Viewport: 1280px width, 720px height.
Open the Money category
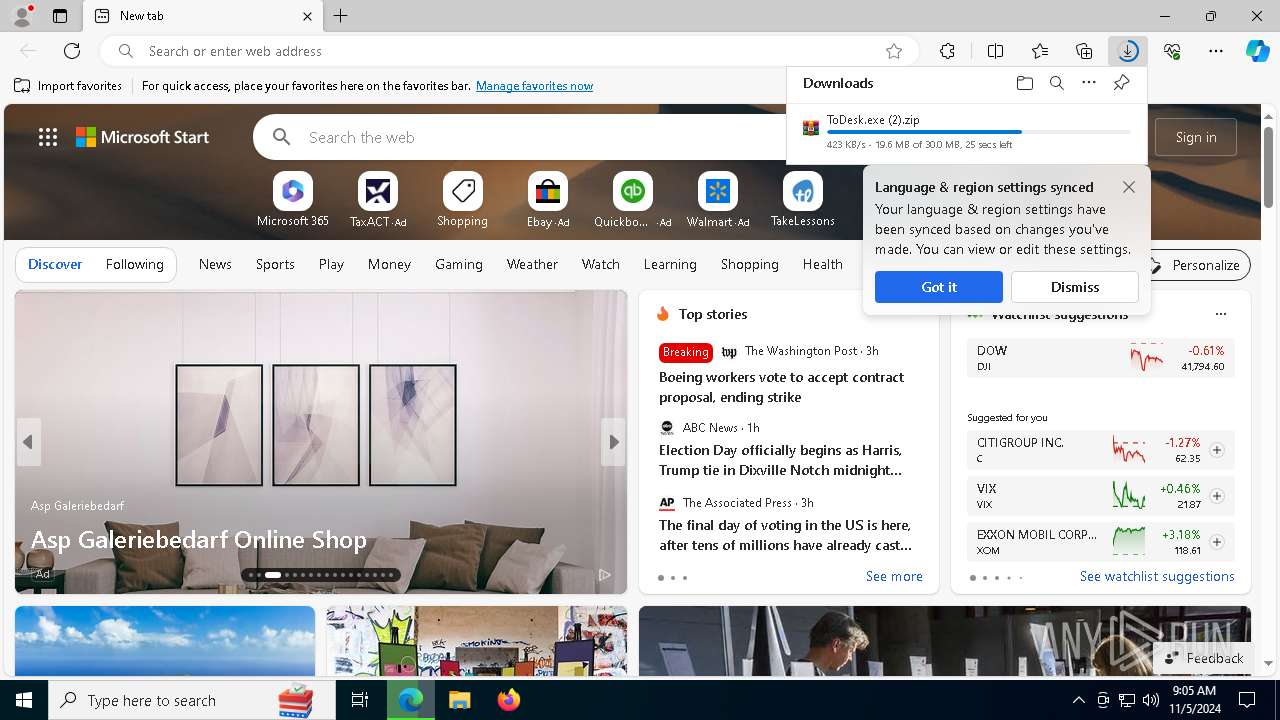pos(389,264)
